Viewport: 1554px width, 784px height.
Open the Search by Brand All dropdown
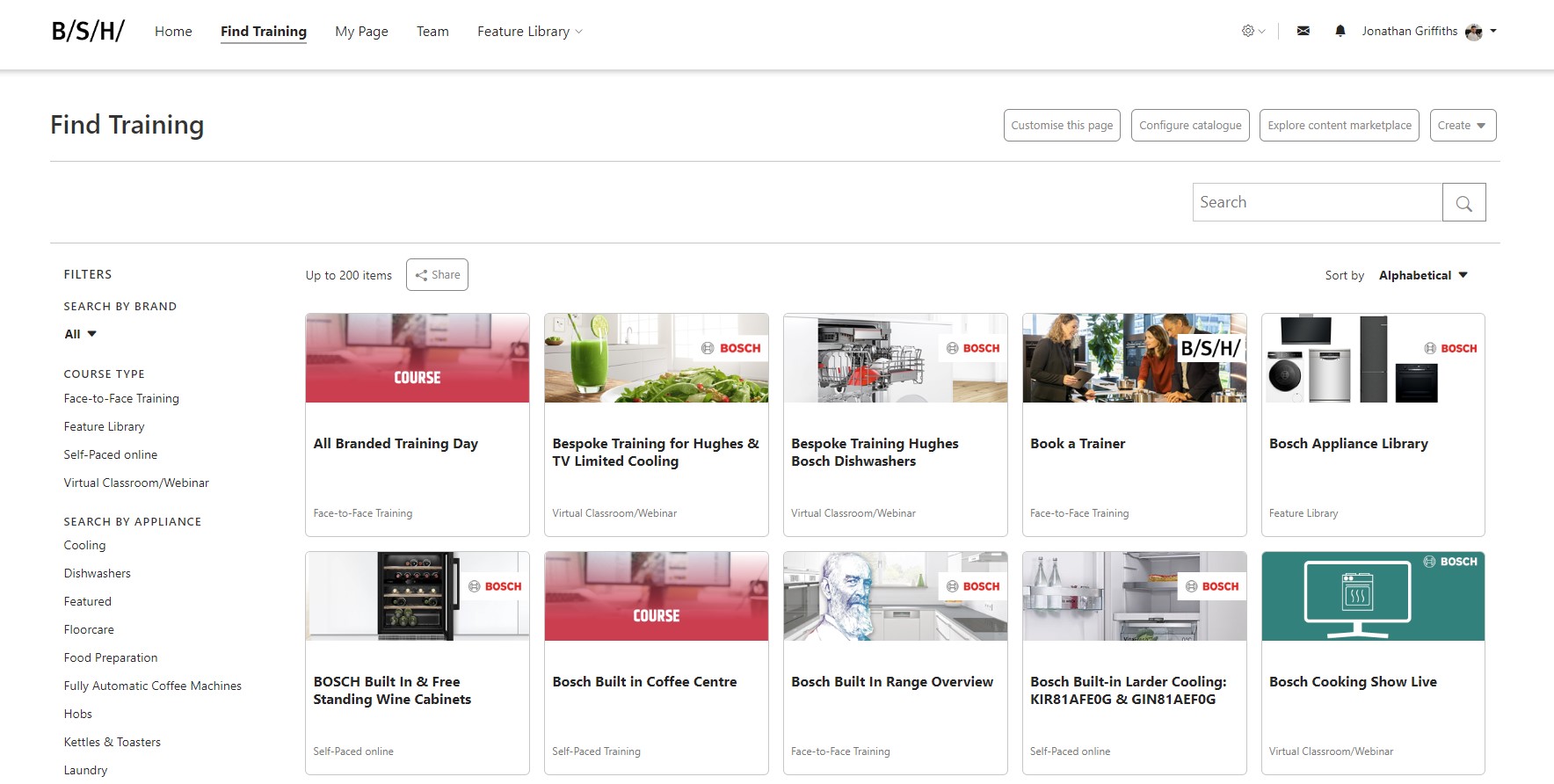(80, 334)
